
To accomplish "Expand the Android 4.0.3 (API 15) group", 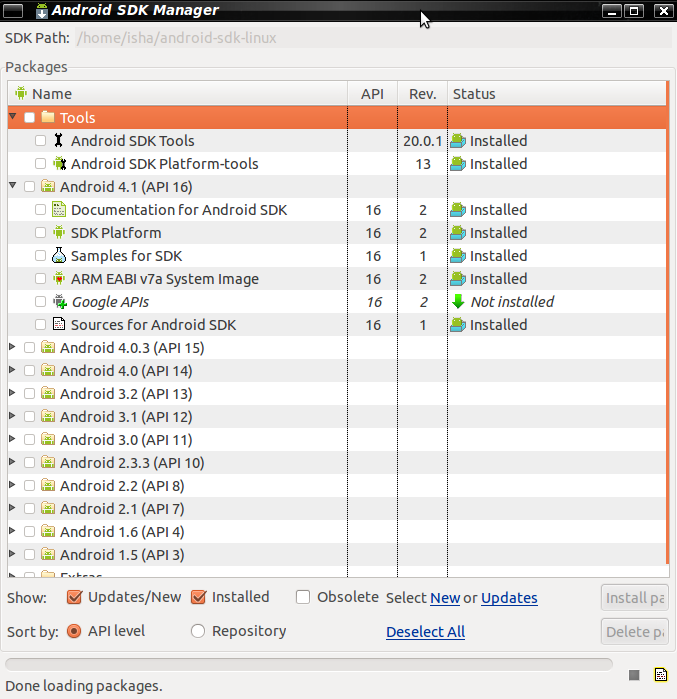I will click(x=12, y=347).
